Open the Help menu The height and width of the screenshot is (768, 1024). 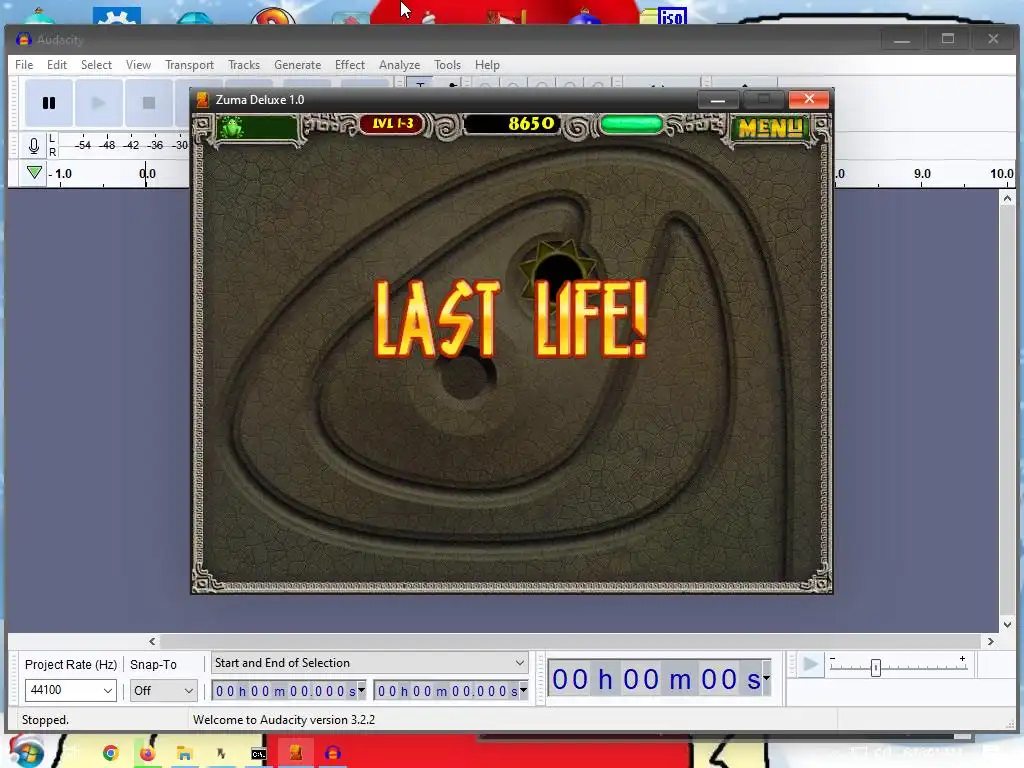point(487,65)
